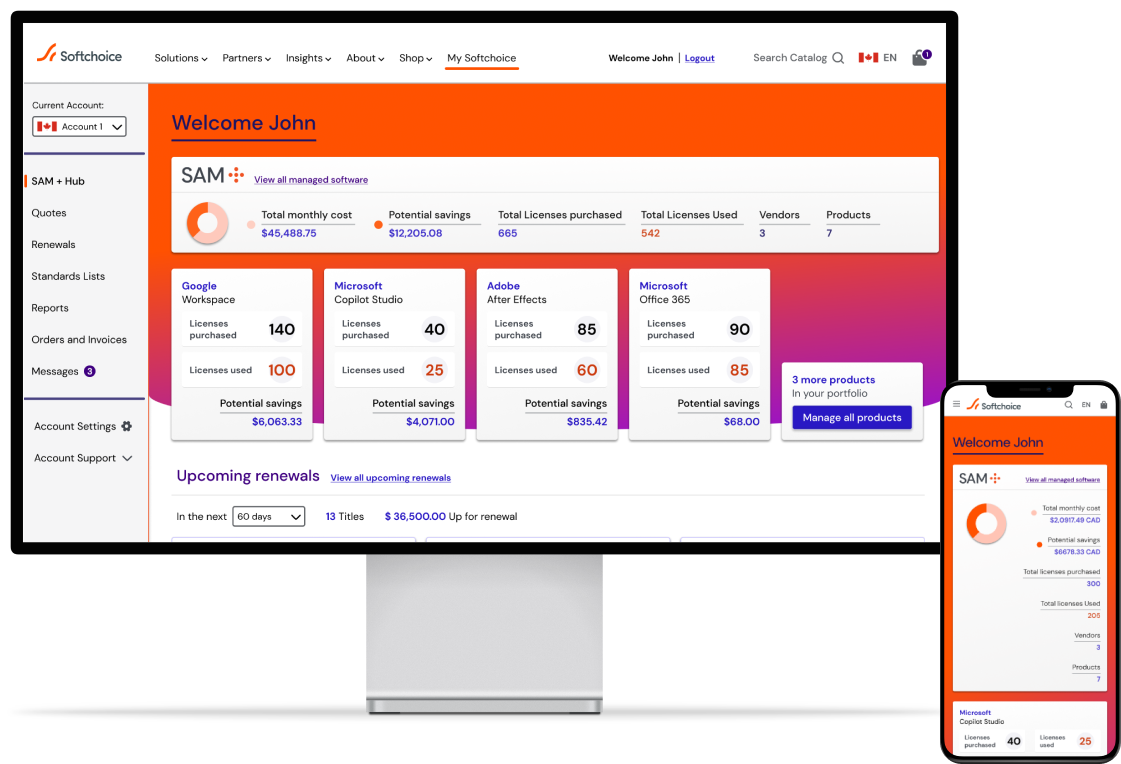
Task: Open View all upcoming renewals
Action: [x=390, y=477]
